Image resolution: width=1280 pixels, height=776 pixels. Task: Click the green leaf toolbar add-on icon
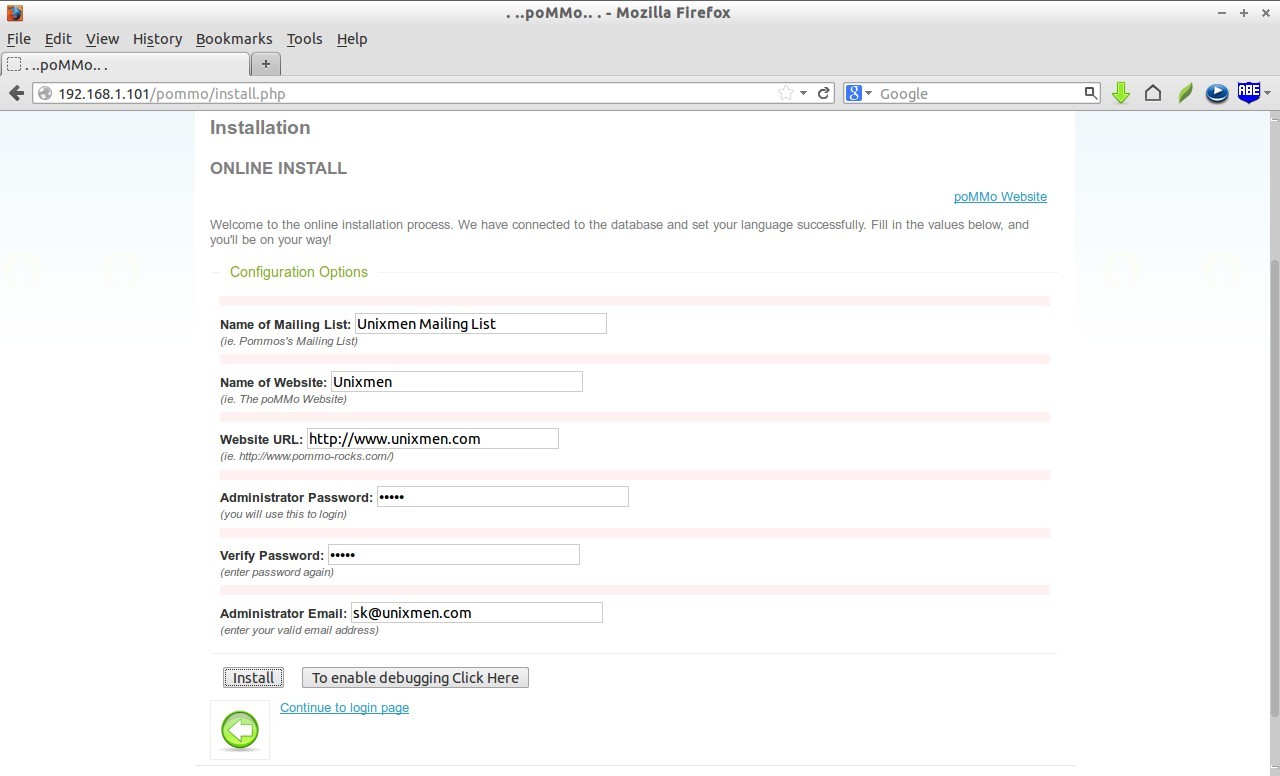point(1185,93)
